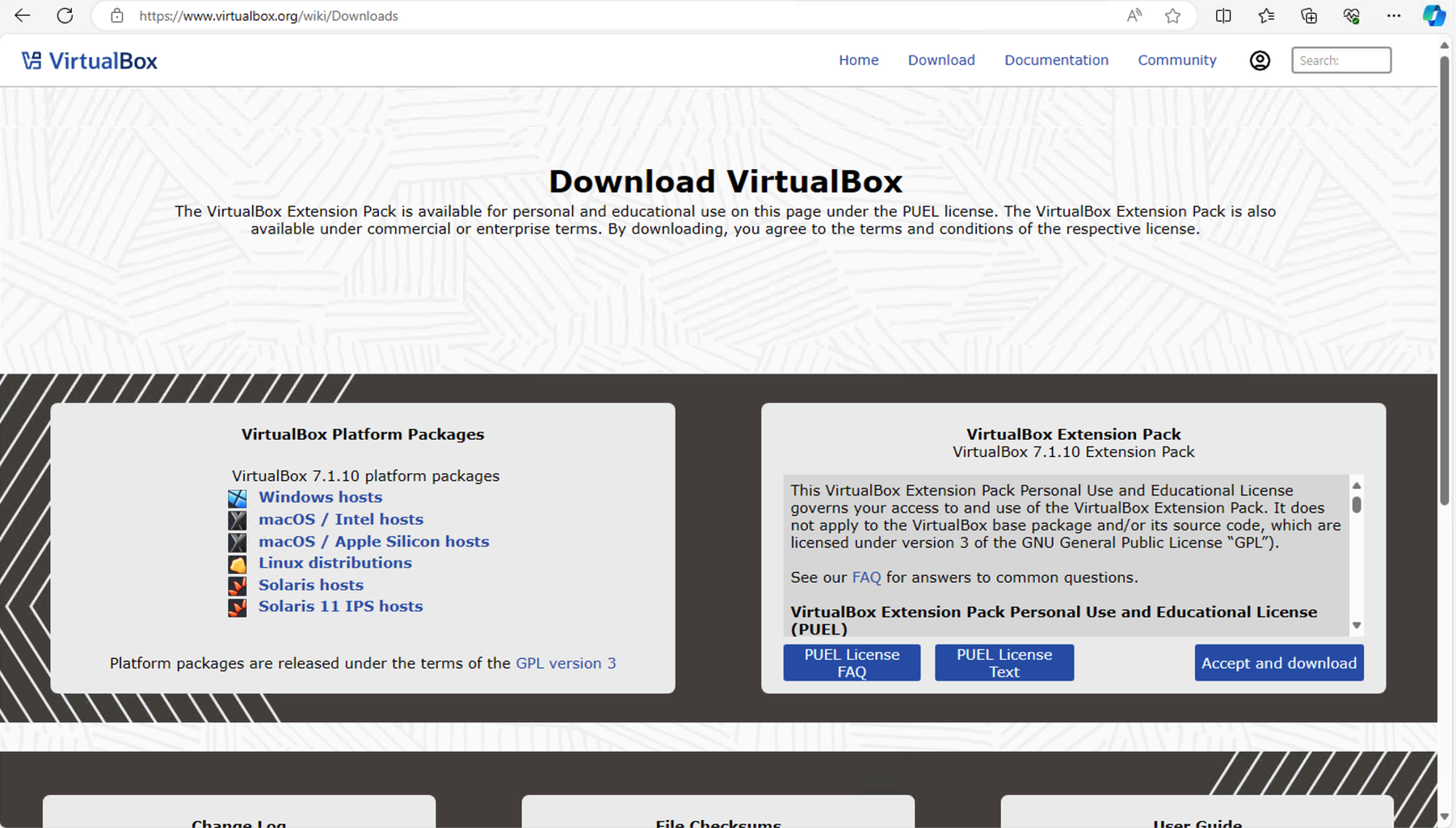Open the FAQ link in license text
The height and width of the screenshot is (828, 1456).
click(x=866, y=577)
